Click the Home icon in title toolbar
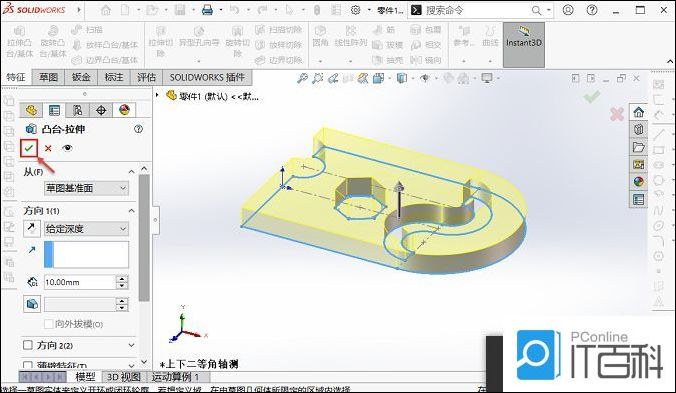The height and width of the screenshot is (393, 676). tap(105, 10)
